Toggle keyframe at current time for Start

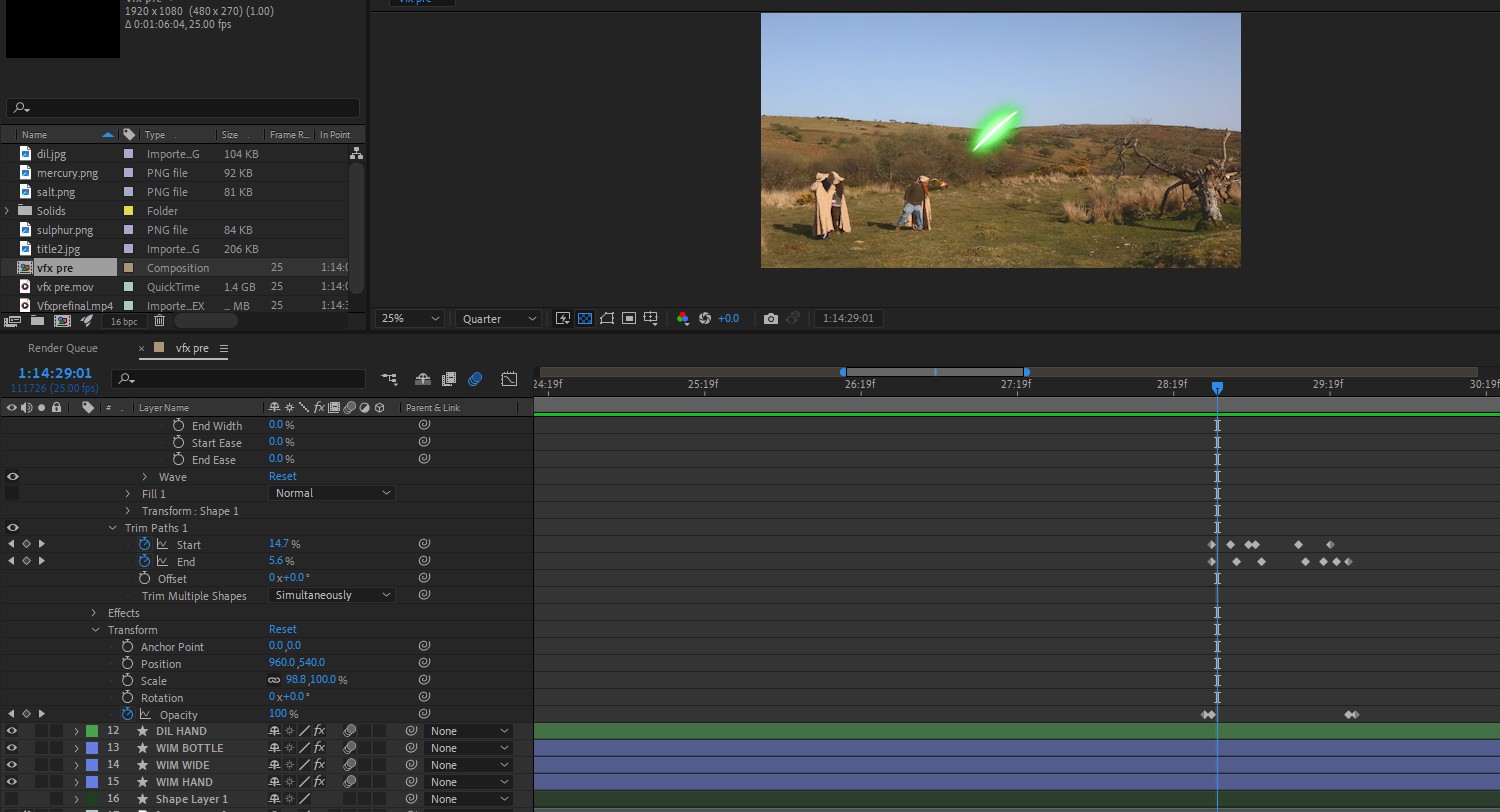[x=26, y=544]
